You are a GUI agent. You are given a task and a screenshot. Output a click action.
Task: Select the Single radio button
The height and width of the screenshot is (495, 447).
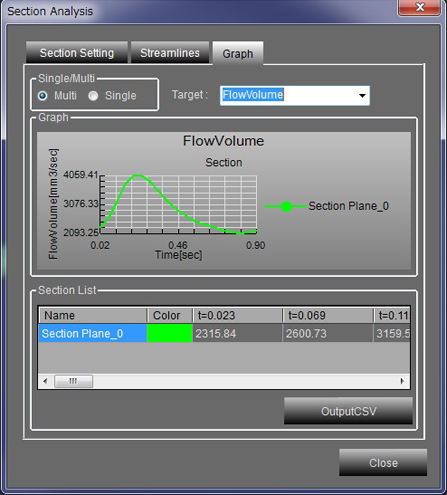pyautogui.click(x=93, y=96)
